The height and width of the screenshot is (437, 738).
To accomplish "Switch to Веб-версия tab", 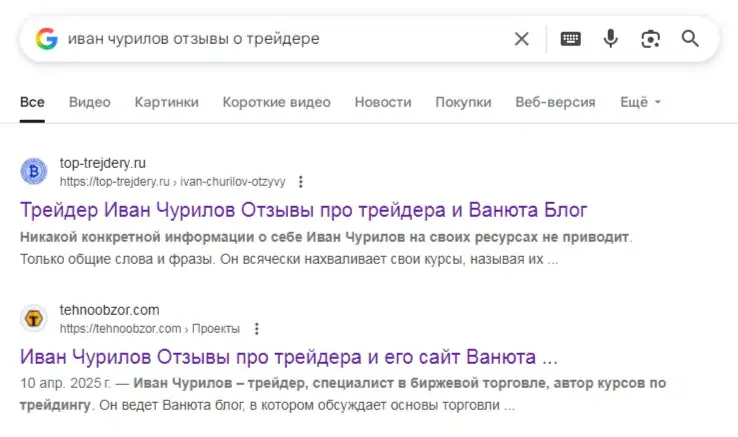I will 555,102.
